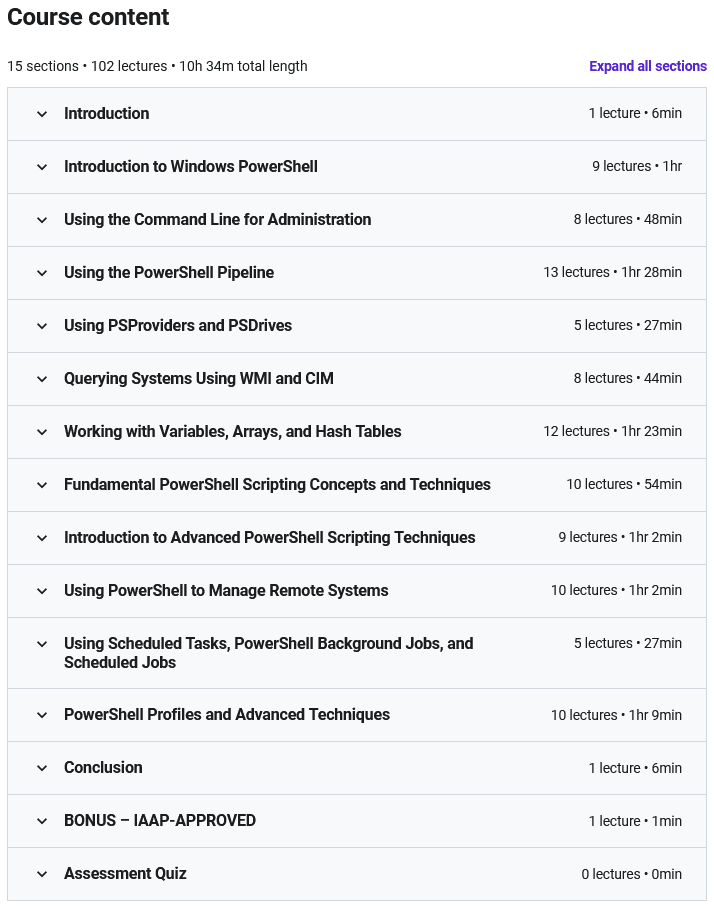The height and width of the screenshot is (908, 714).
Task: Click the Querying Systems Using WMI and CIM title
Action: pos(198,379)
